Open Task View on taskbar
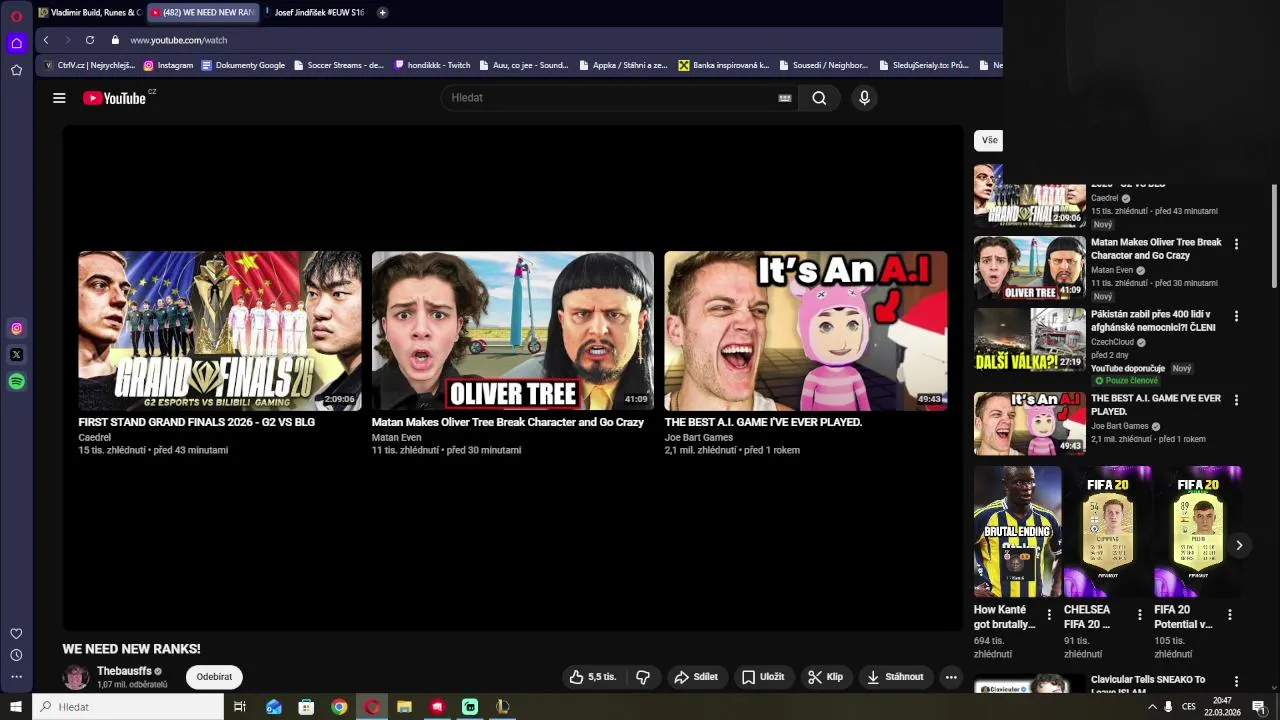 tap(239, 707)
